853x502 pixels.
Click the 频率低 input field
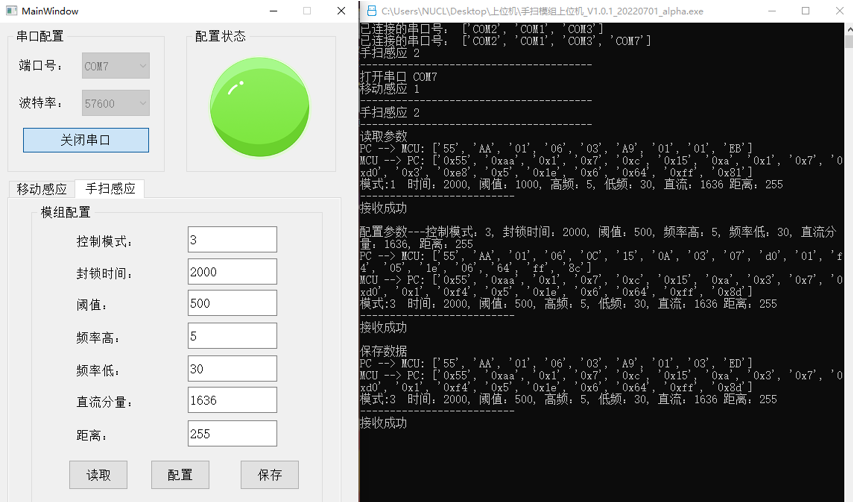pos(232,368)
